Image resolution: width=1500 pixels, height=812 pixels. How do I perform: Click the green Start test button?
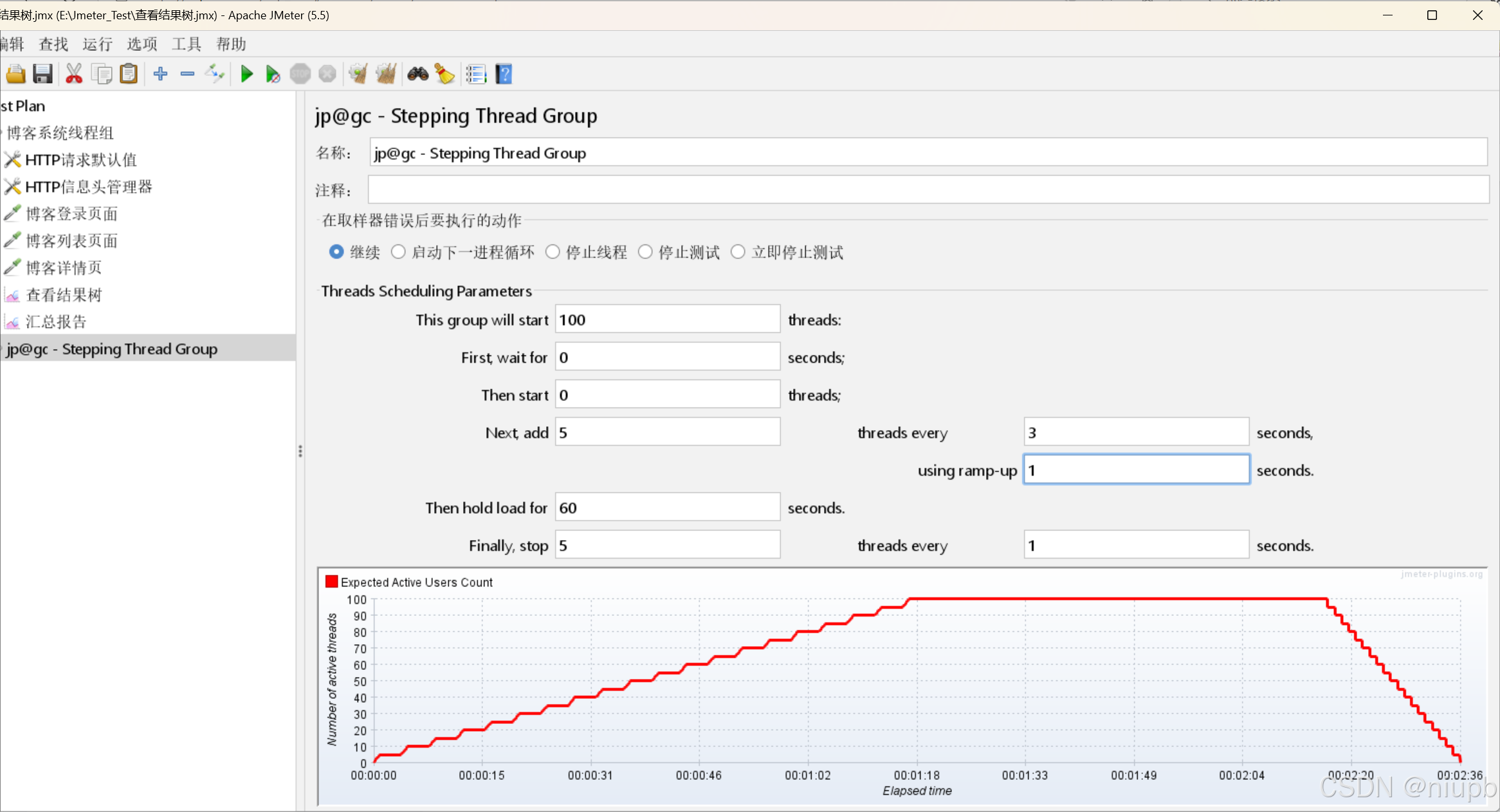click(246, 75)
